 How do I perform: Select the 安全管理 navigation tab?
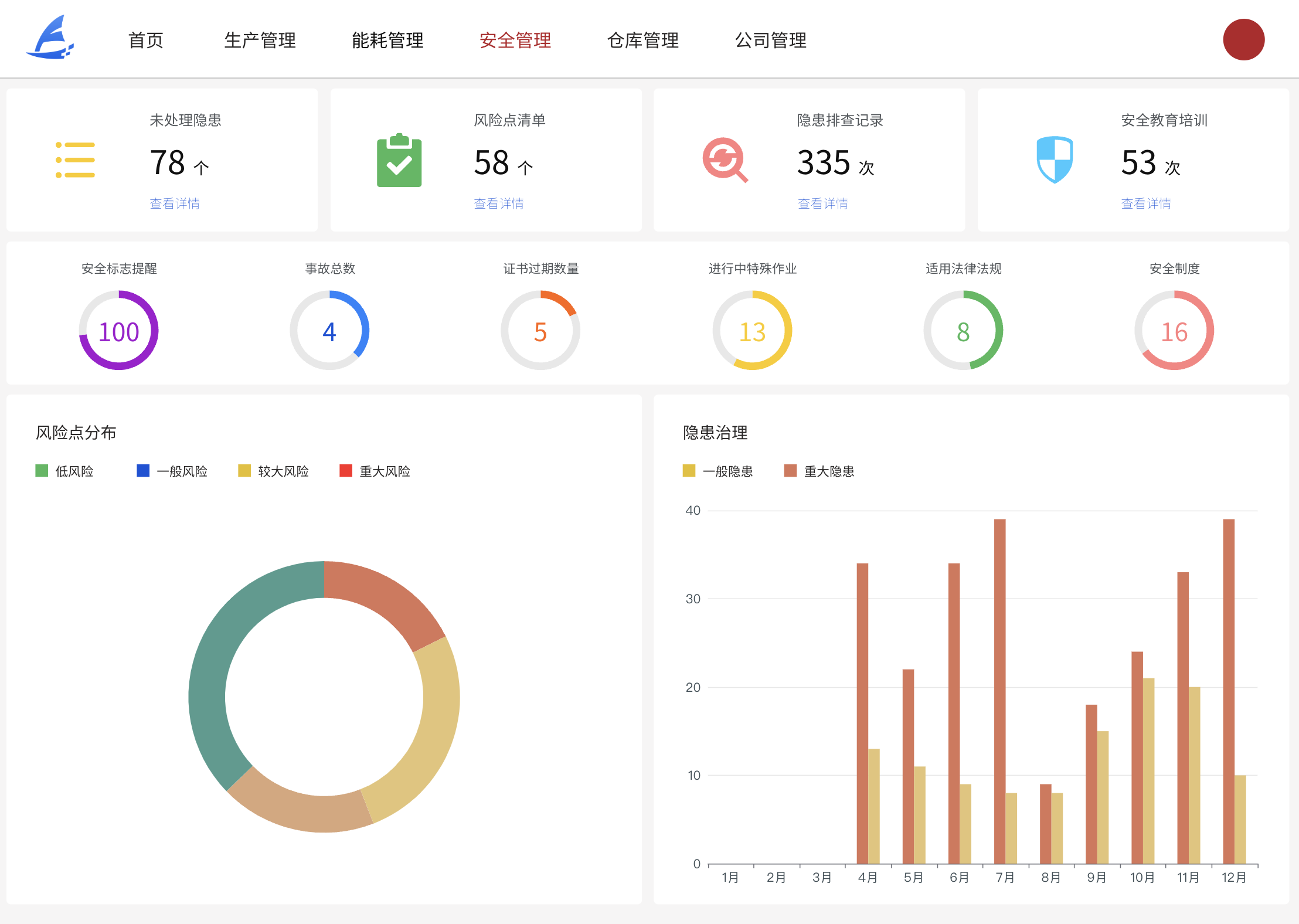click(x=515, y=40)
